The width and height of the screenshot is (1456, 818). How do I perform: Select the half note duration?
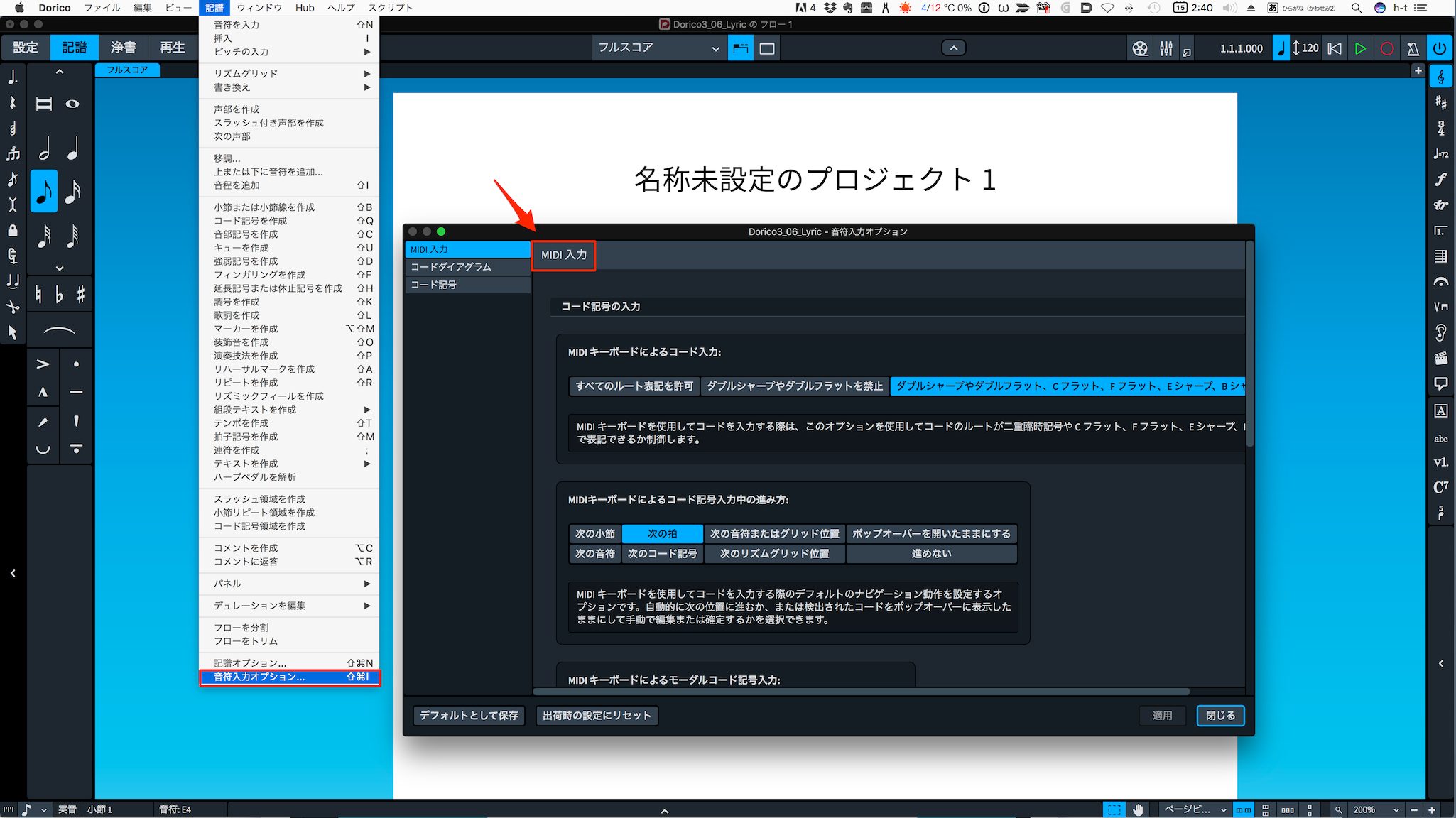pyautogui.click(x=44, y=148)
